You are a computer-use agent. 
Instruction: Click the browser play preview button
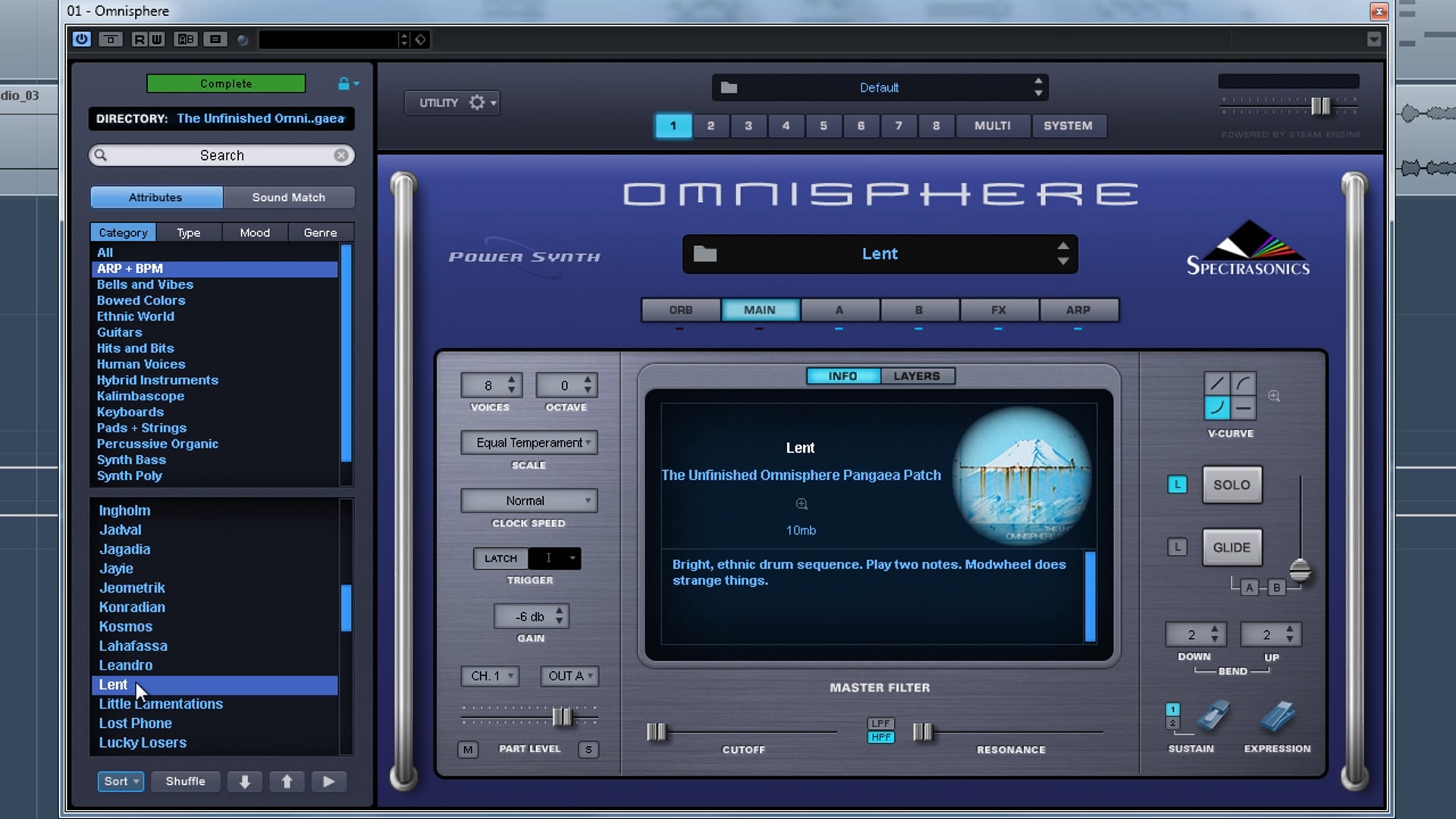pos(328,782)
